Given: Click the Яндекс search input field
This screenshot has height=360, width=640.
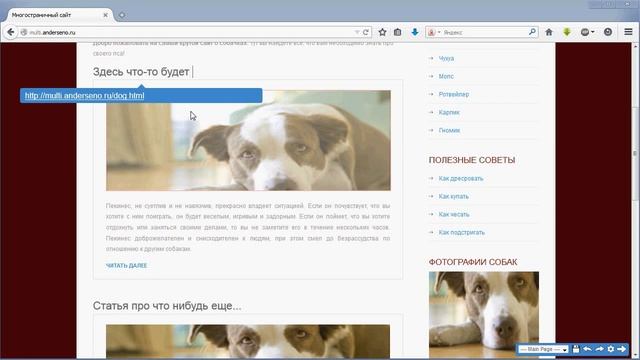Looking at the screenshot, I should tap(485, 32).
